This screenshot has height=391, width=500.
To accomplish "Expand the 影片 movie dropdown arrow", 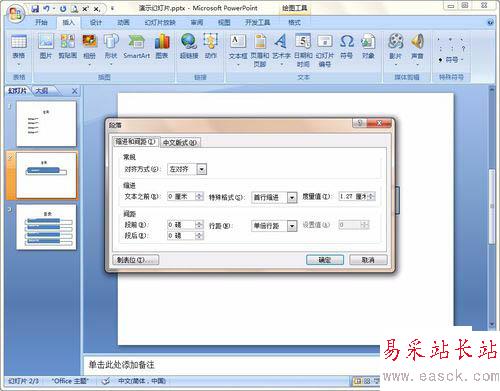I will coord(395,64).
